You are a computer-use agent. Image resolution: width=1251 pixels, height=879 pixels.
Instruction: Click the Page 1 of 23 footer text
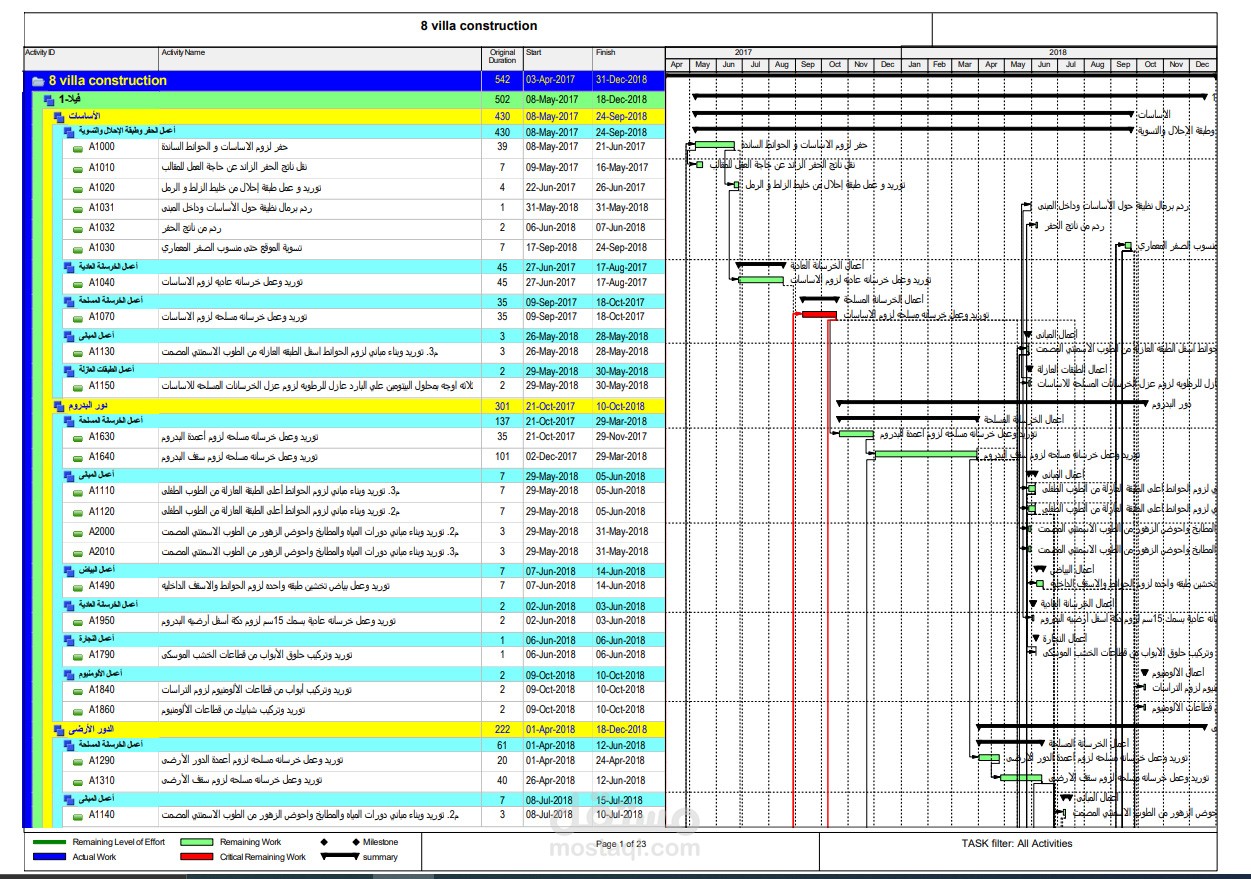click(x=620, y=844)
